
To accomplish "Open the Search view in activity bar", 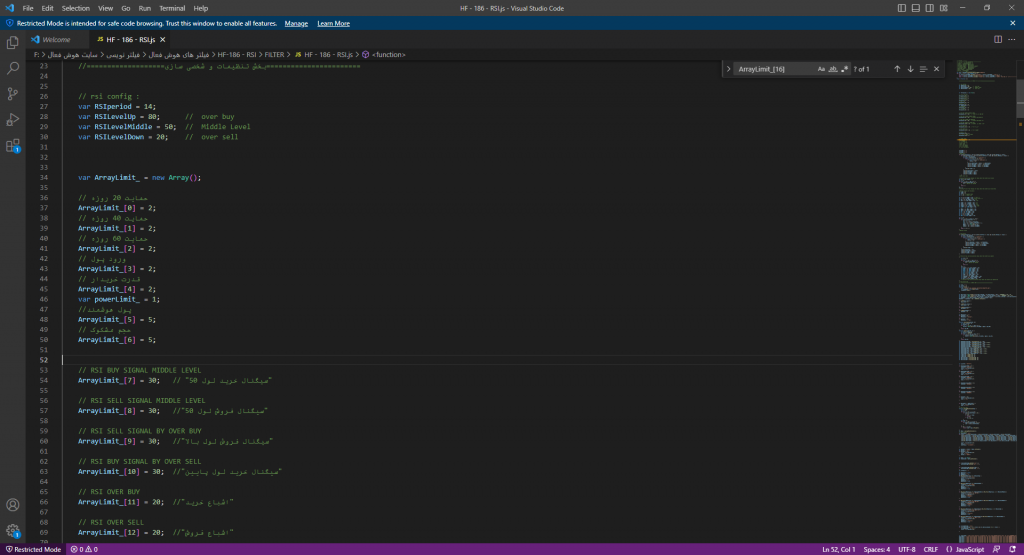I will (x=13, y=68).
